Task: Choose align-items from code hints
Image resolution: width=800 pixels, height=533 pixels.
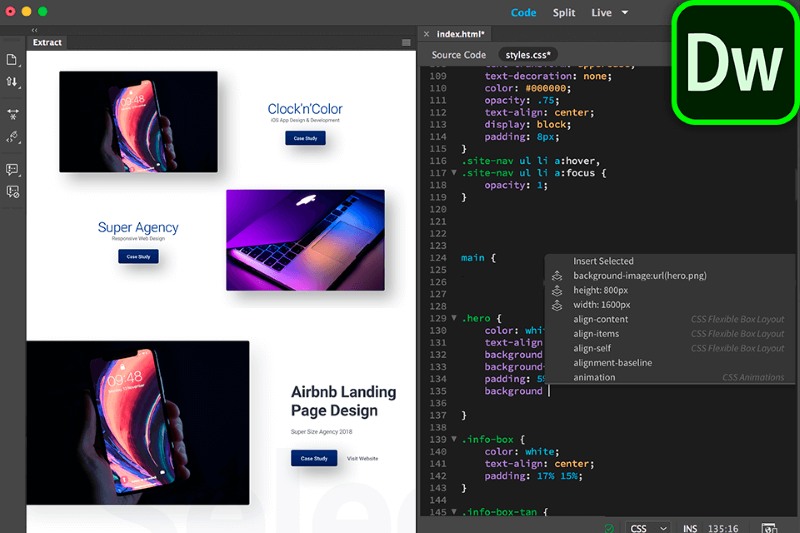Action: click(x=596, y=334)
